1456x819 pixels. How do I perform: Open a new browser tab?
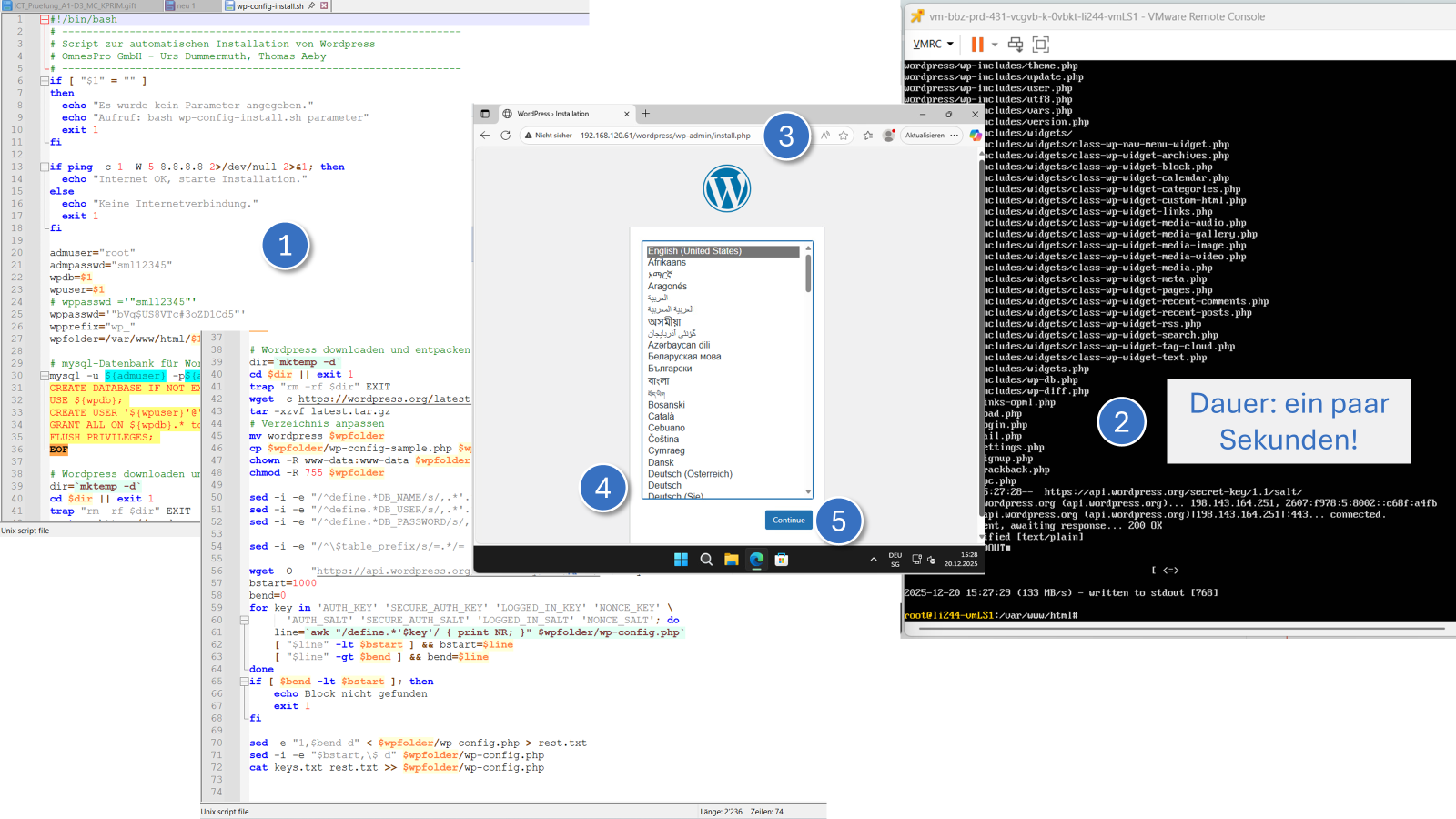pos(646,114)
